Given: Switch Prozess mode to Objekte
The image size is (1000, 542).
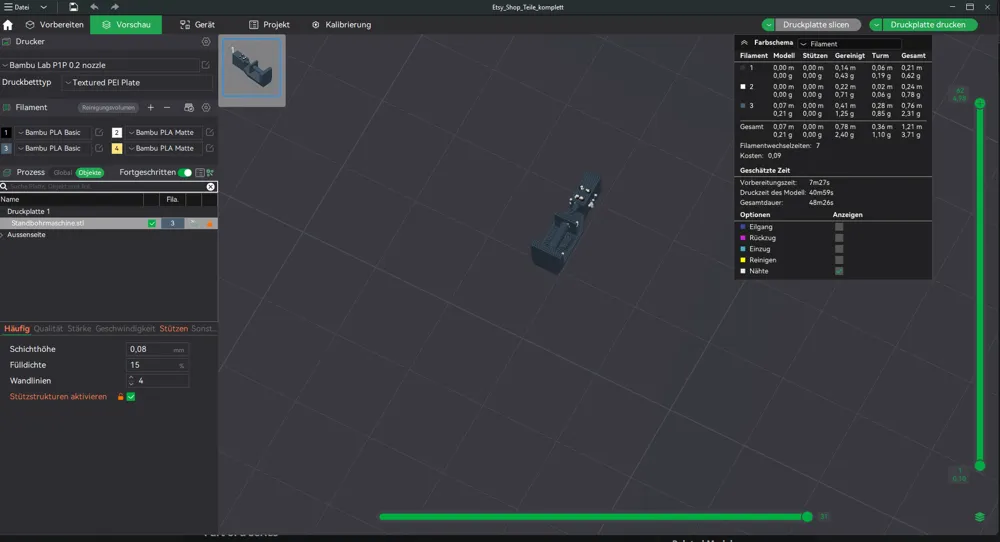Looking at the screenshot, I should coord(90,173).
